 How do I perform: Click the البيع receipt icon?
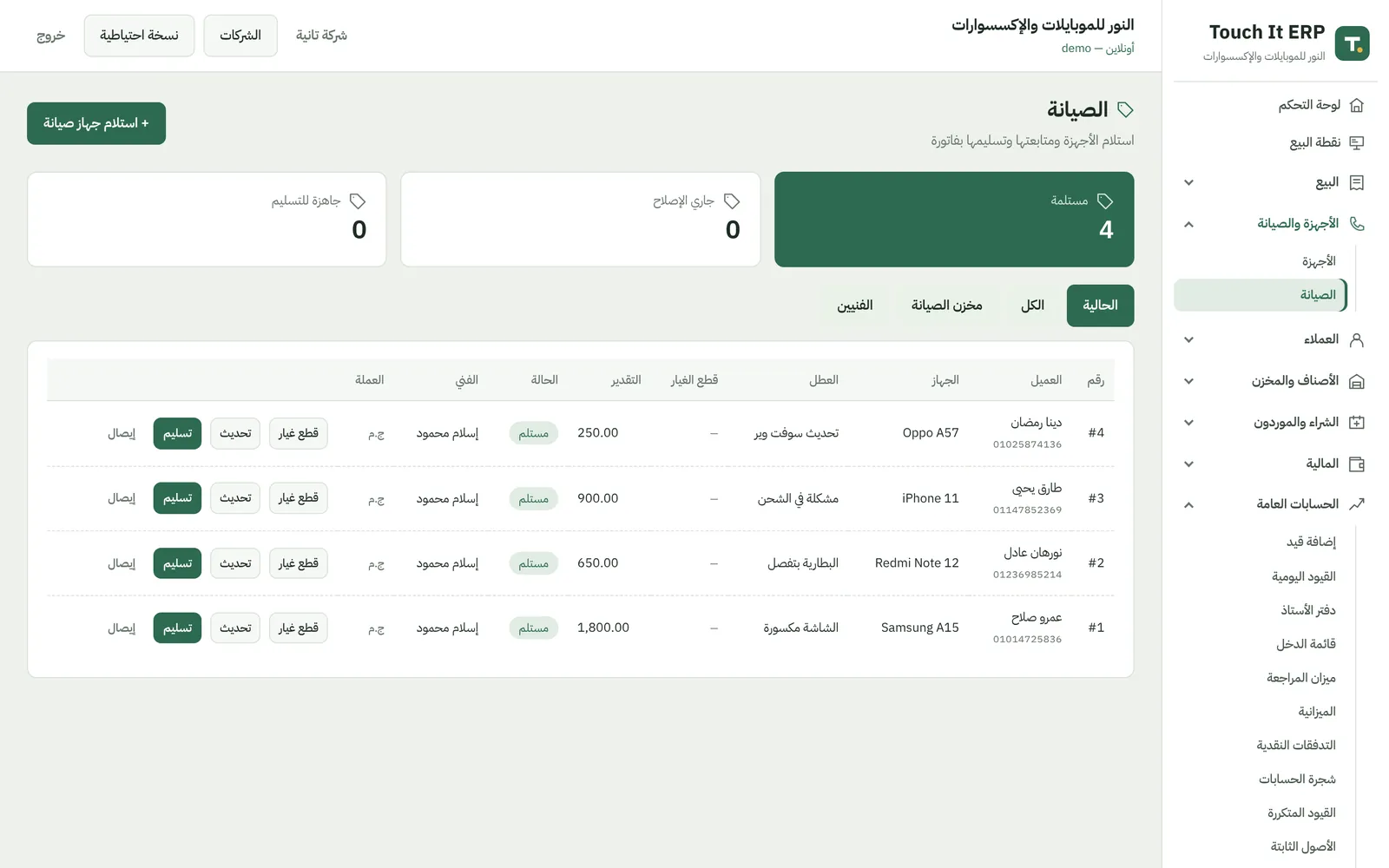1357,182
